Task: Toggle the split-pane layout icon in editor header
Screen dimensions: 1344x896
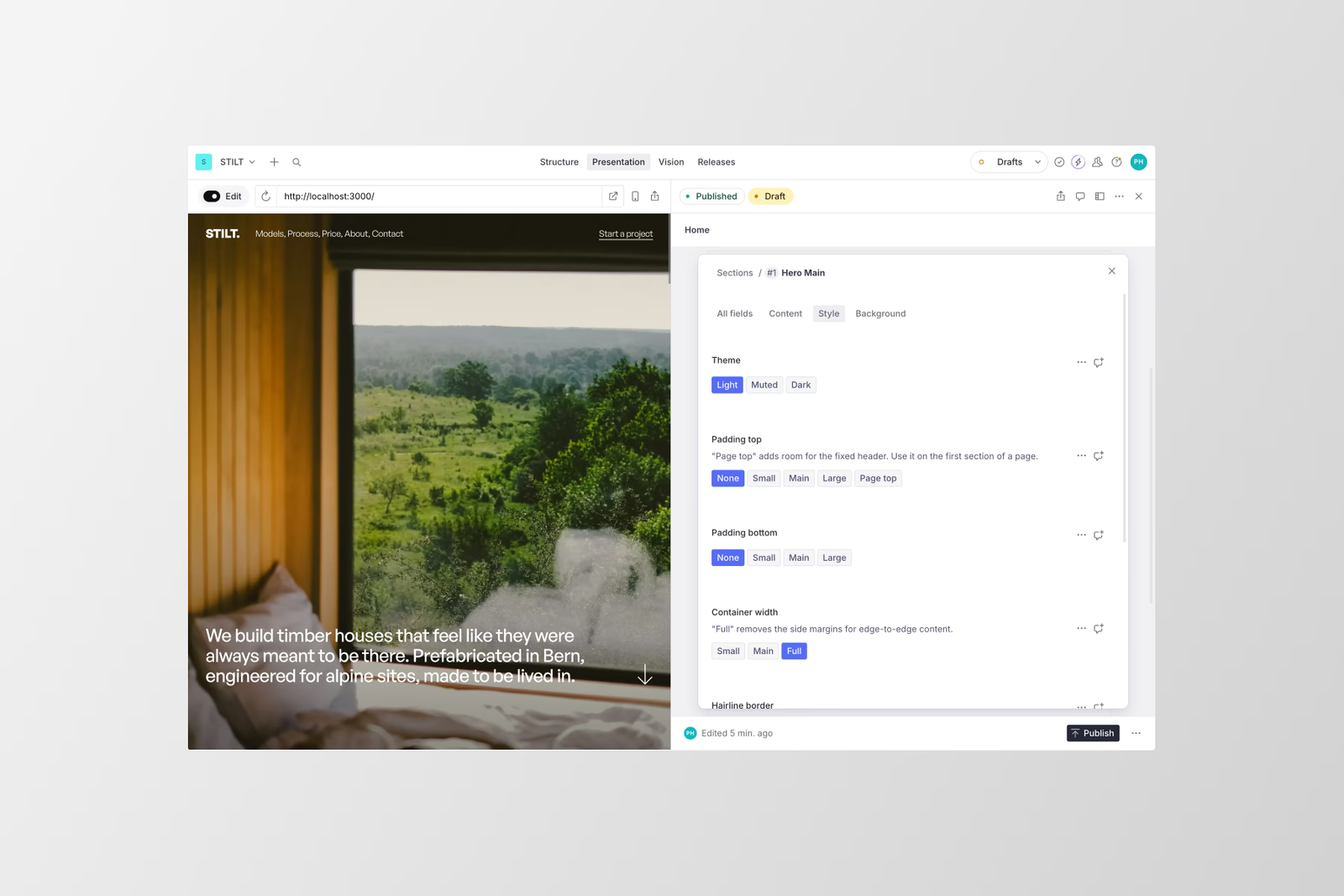Action: point(1100,196)
